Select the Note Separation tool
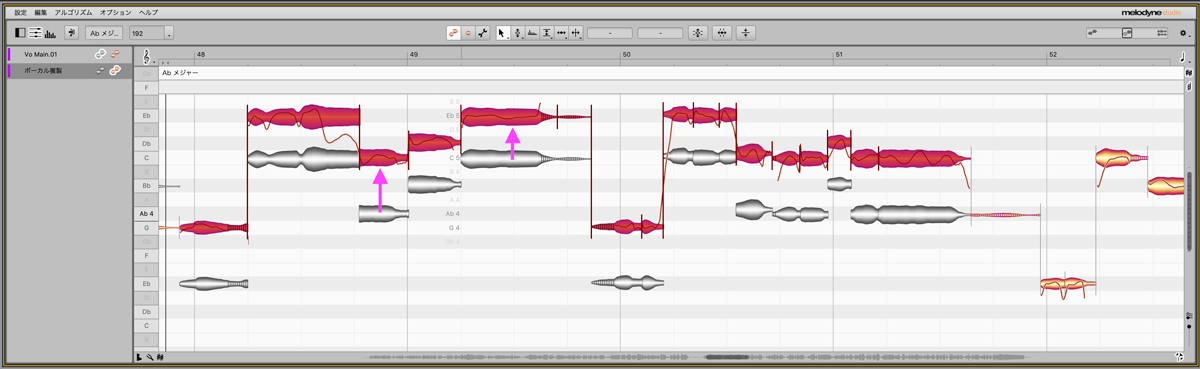Screen dimensions: 1200x369 click(x=576, y=33)
